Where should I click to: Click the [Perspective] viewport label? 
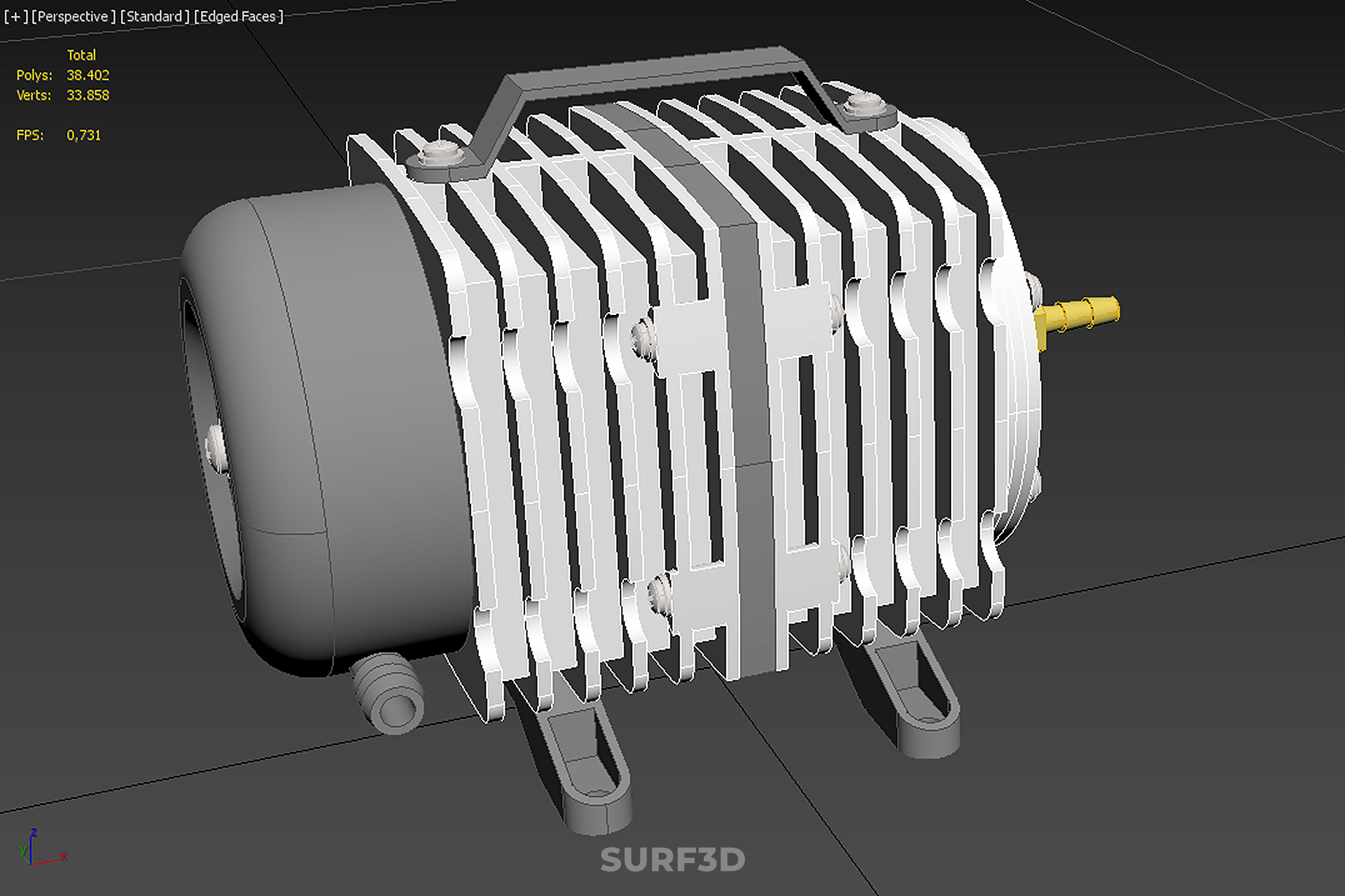(x=73, y=16)
